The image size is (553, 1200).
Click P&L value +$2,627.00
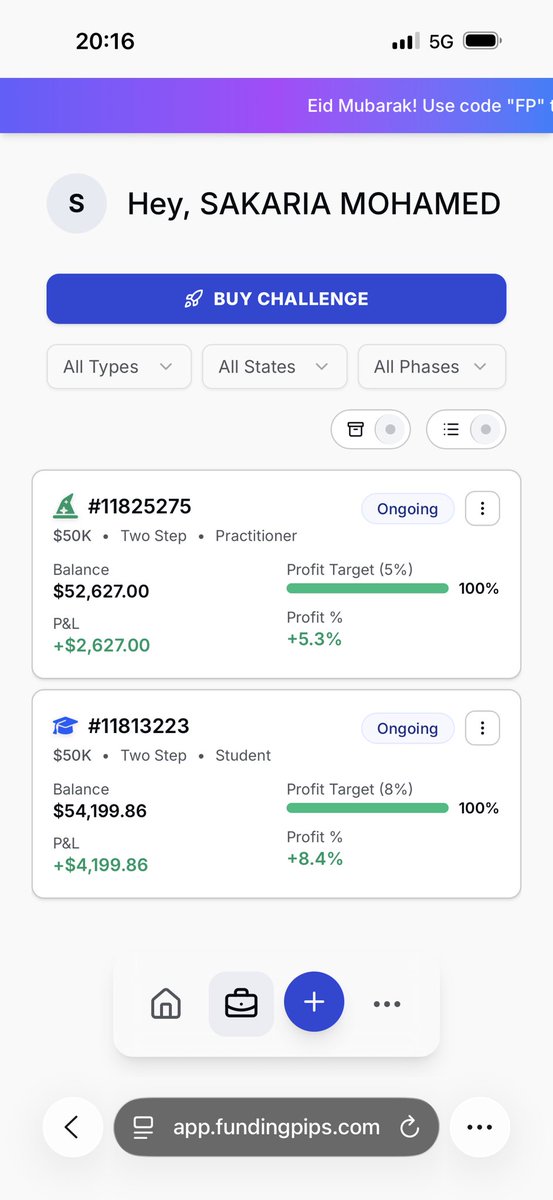point(102,645)
